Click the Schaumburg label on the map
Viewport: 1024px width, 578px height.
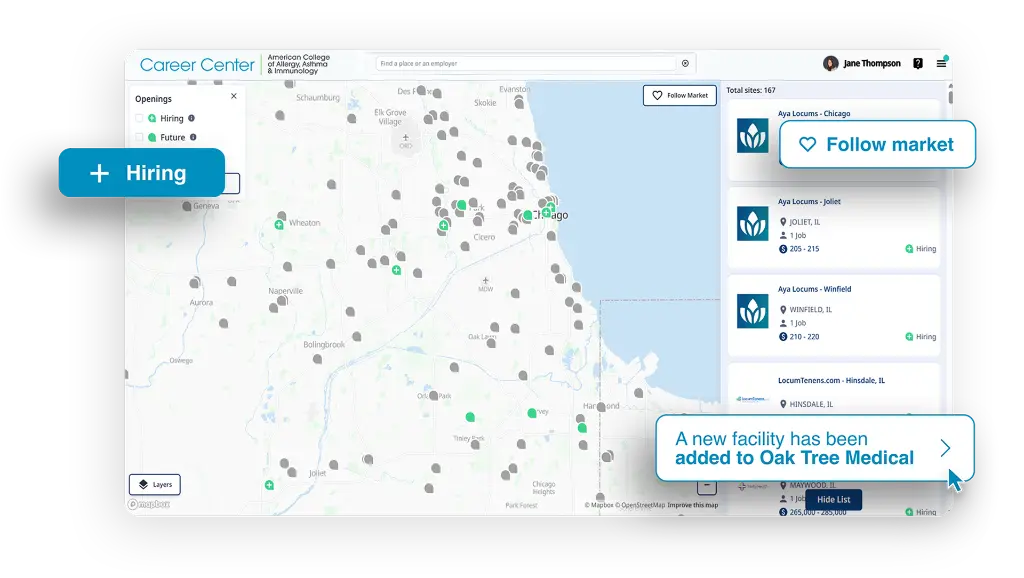pyautogui.click(x=318, y=97)
